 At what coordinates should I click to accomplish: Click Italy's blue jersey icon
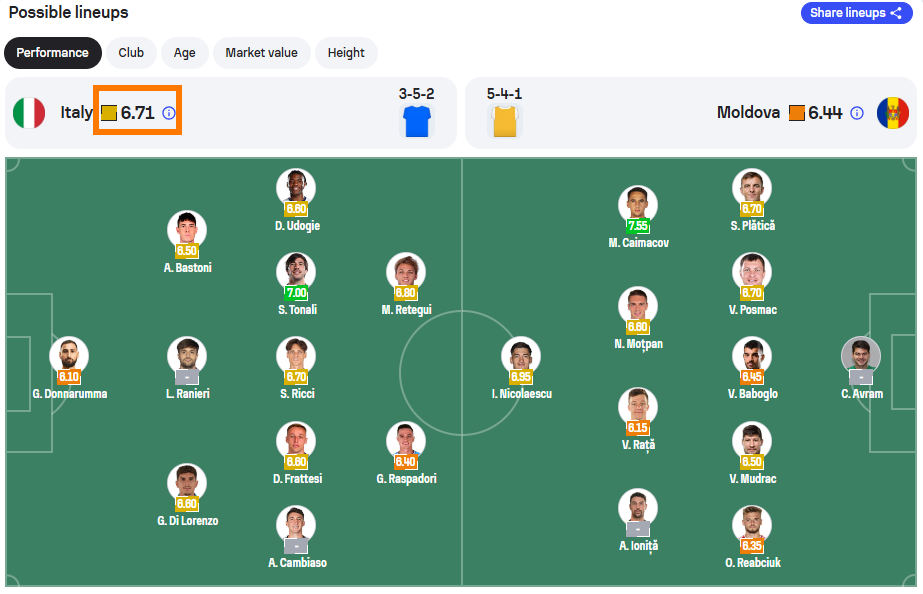[x=417, y=121]
